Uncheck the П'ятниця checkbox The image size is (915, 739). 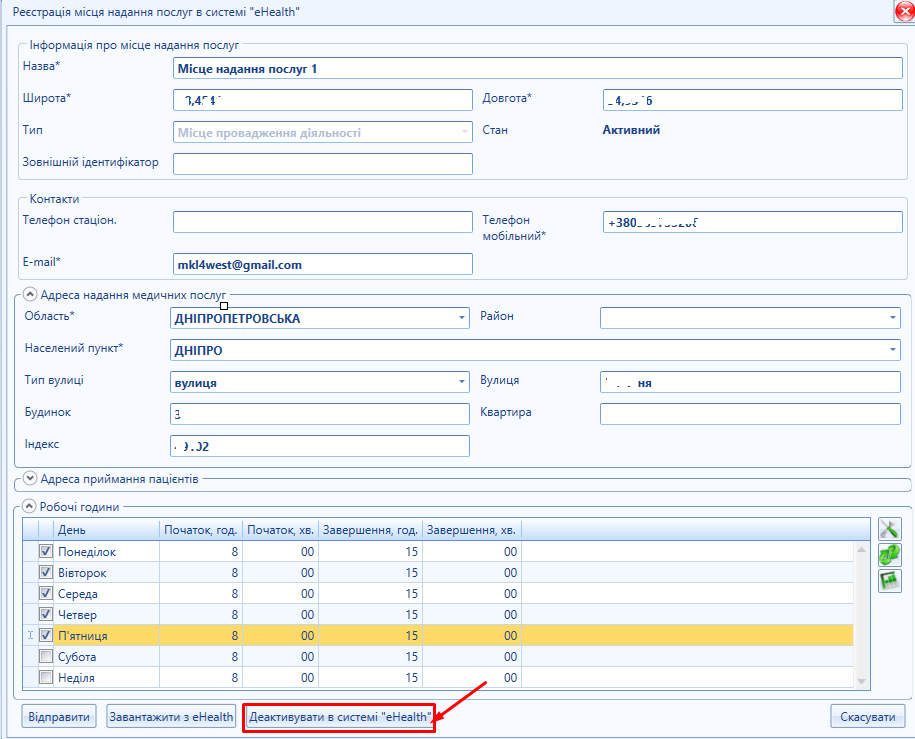point(46,635)
